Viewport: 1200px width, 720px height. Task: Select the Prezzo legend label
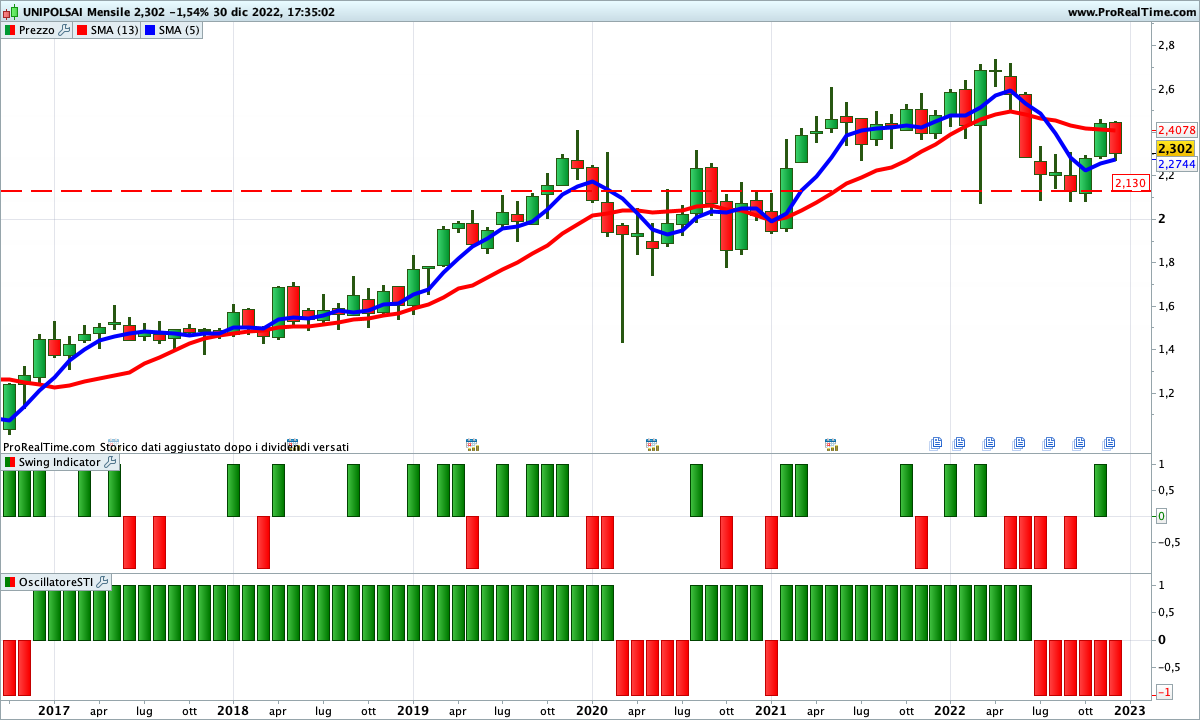click(x=37, y=30)
